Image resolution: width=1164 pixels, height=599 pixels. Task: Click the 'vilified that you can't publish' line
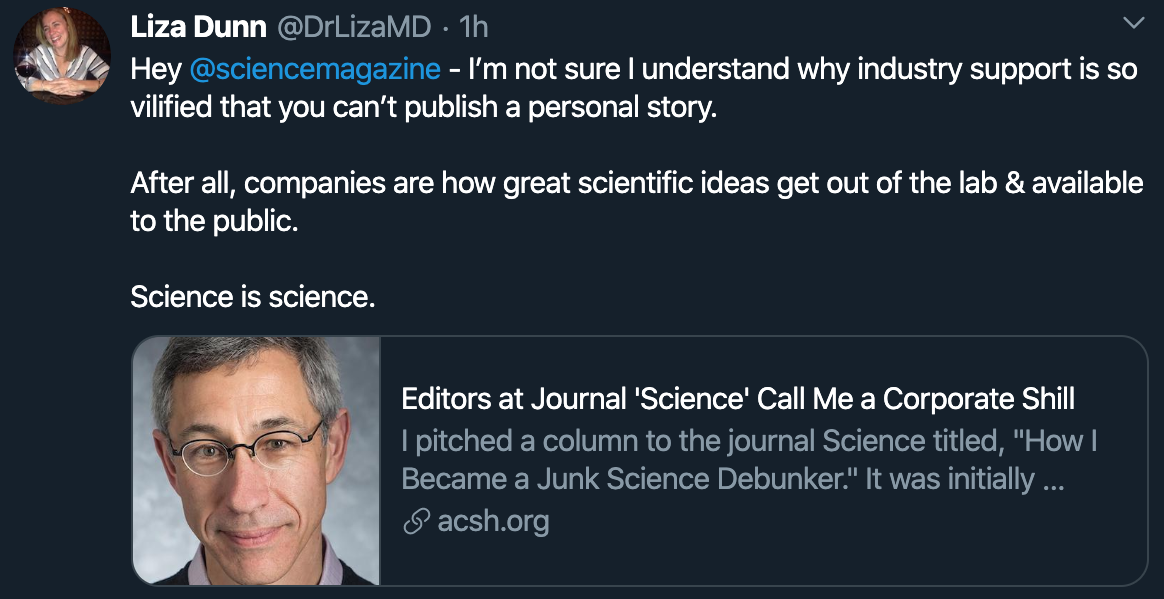423,107
